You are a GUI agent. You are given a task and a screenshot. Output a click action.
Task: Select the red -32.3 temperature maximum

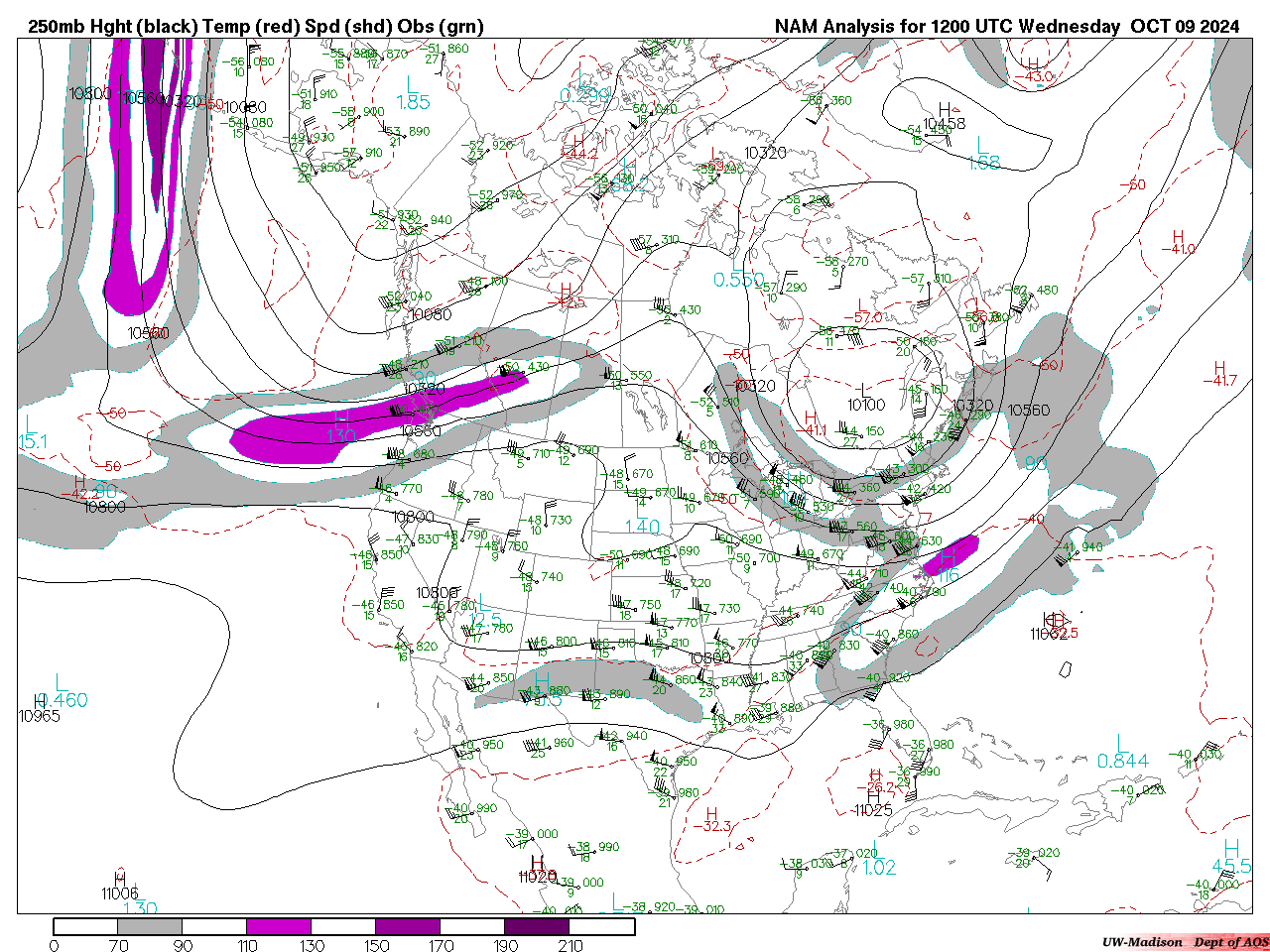[711, 825]
